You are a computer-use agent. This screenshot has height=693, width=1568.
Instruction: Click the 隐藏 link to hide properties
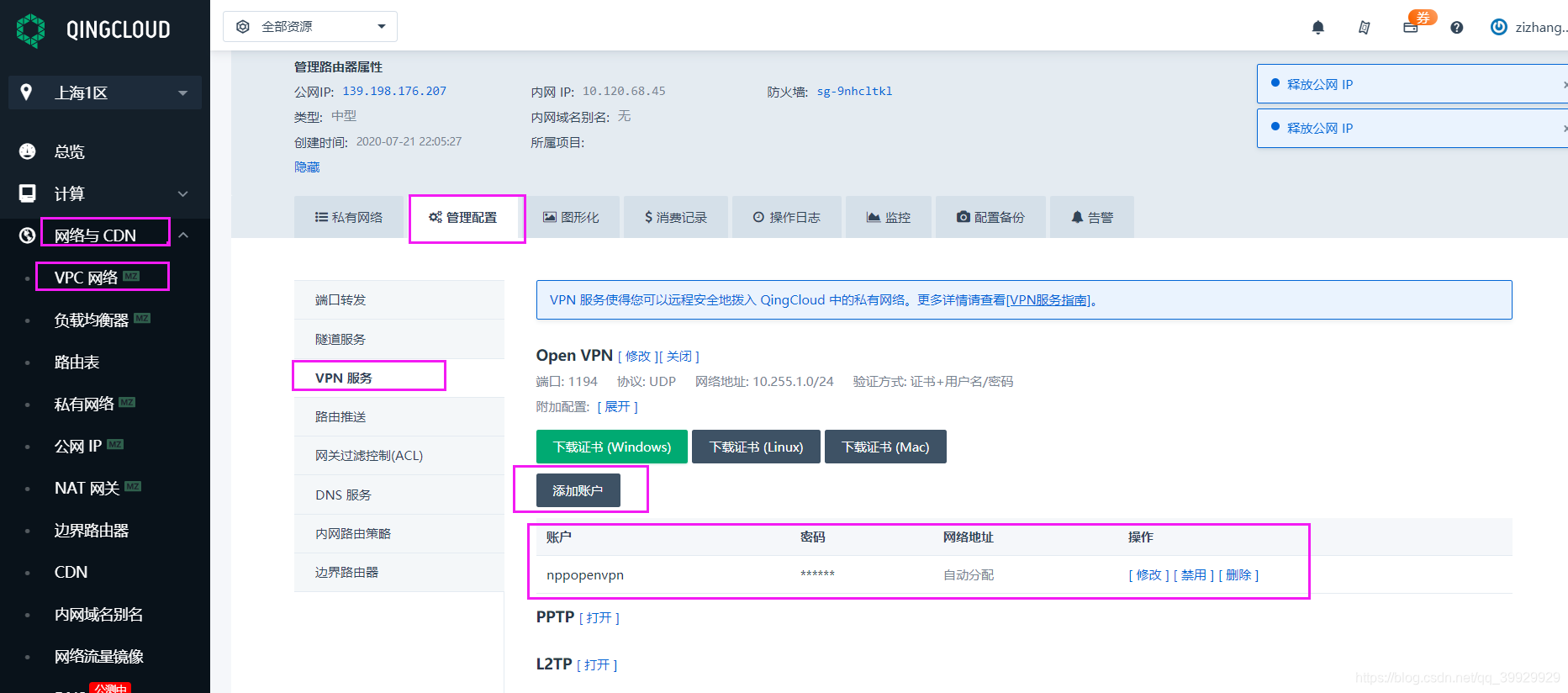click(307, 167)
